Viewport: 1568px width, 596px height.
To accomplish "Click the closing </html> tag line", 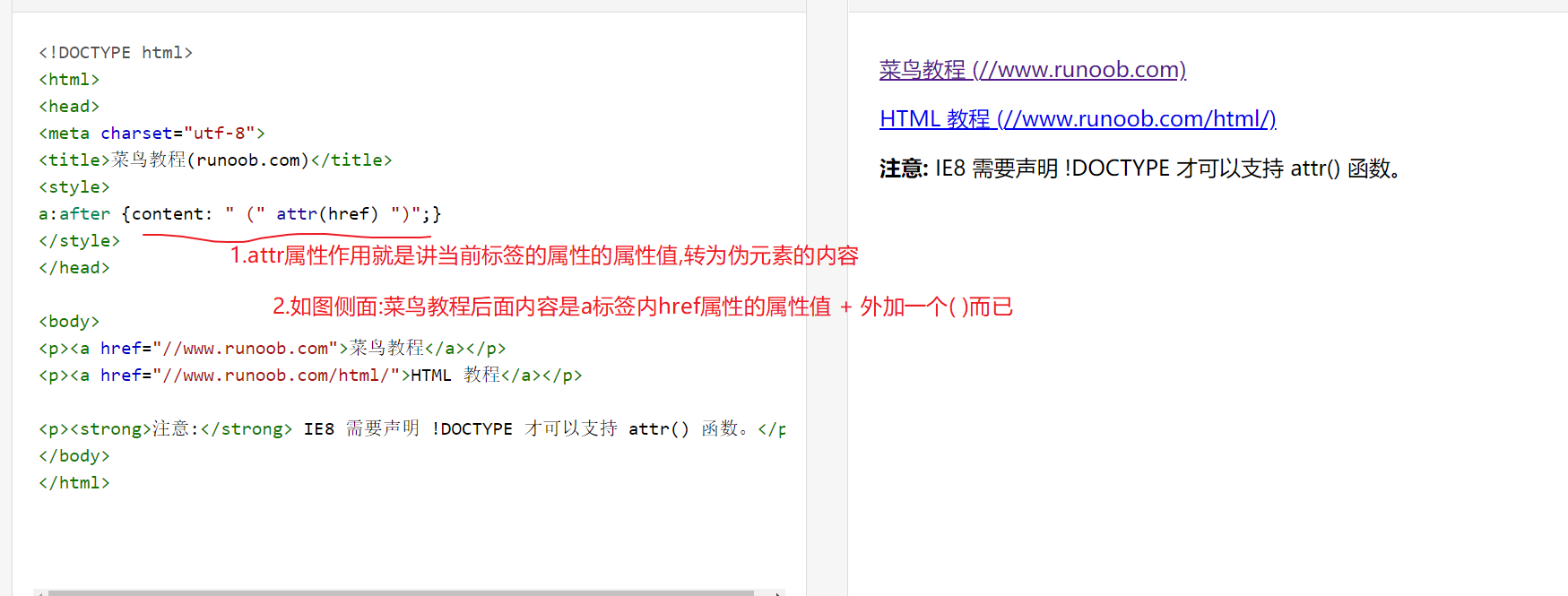I will 74,483.
